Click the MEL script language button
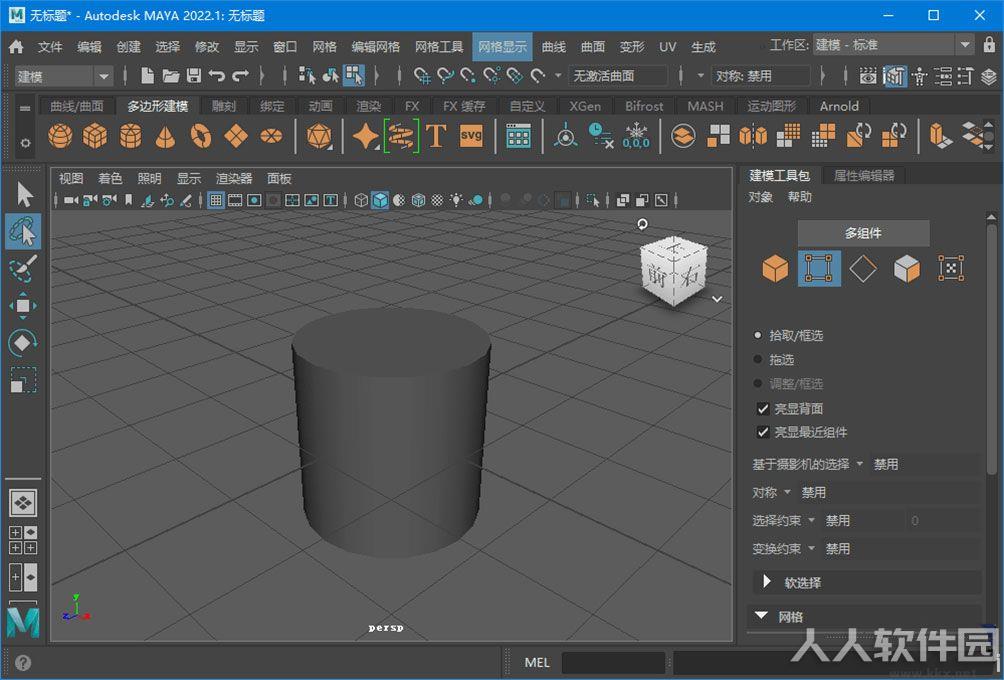Image resolution: width=1004 pixels, height=680 pixels. click(537, 663)
